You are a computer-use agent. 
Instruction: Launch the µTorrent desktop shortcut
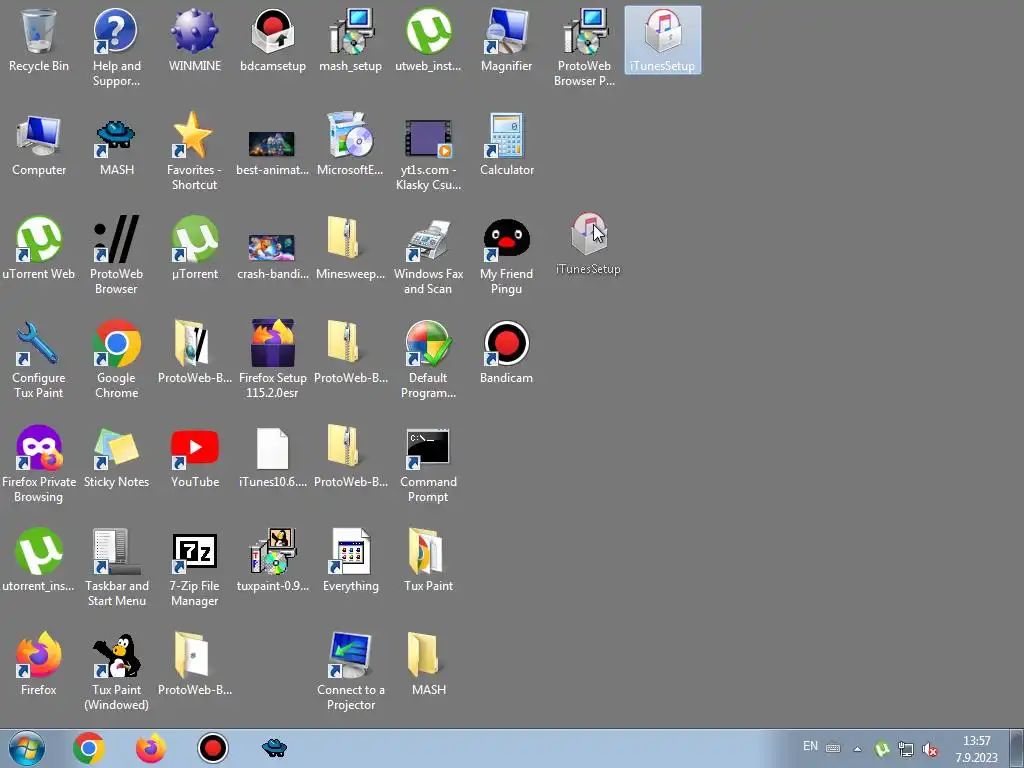click(x=195, y=248)
